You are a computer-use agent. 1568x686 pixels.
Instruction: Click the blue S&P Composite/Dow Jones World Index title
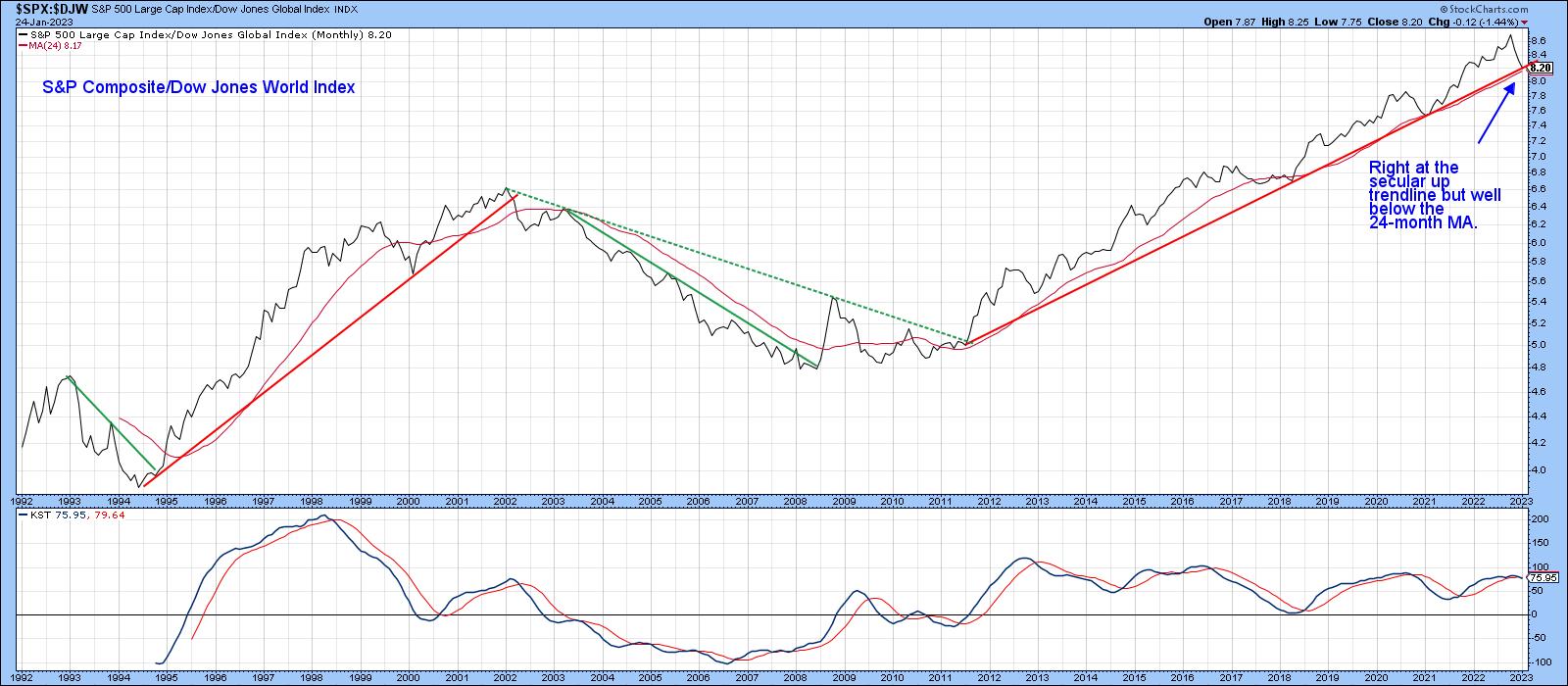coord(199,87)
